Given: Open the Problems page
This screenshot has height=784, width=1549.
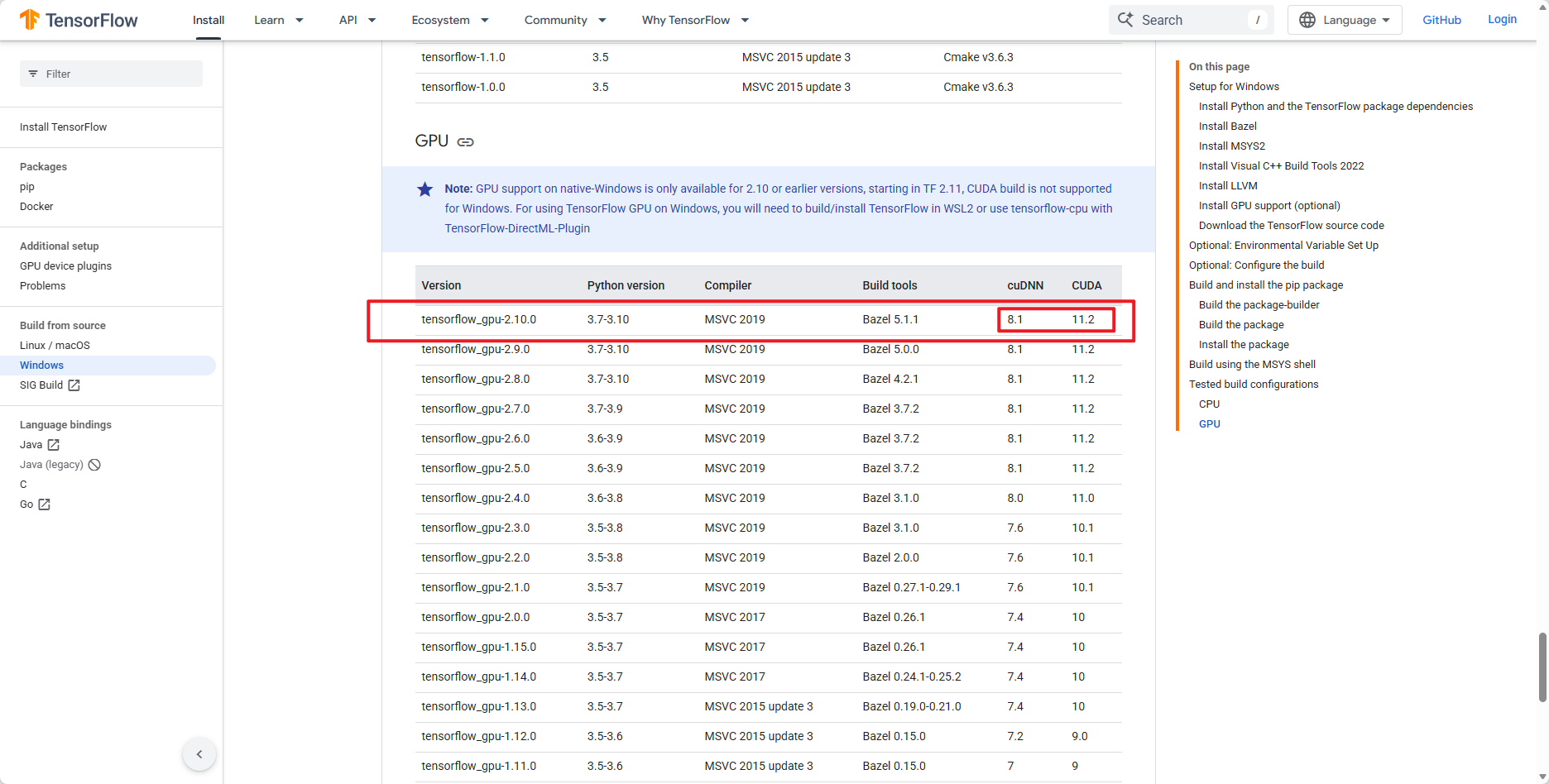Looking at the screenshot, I should [43, 286].
